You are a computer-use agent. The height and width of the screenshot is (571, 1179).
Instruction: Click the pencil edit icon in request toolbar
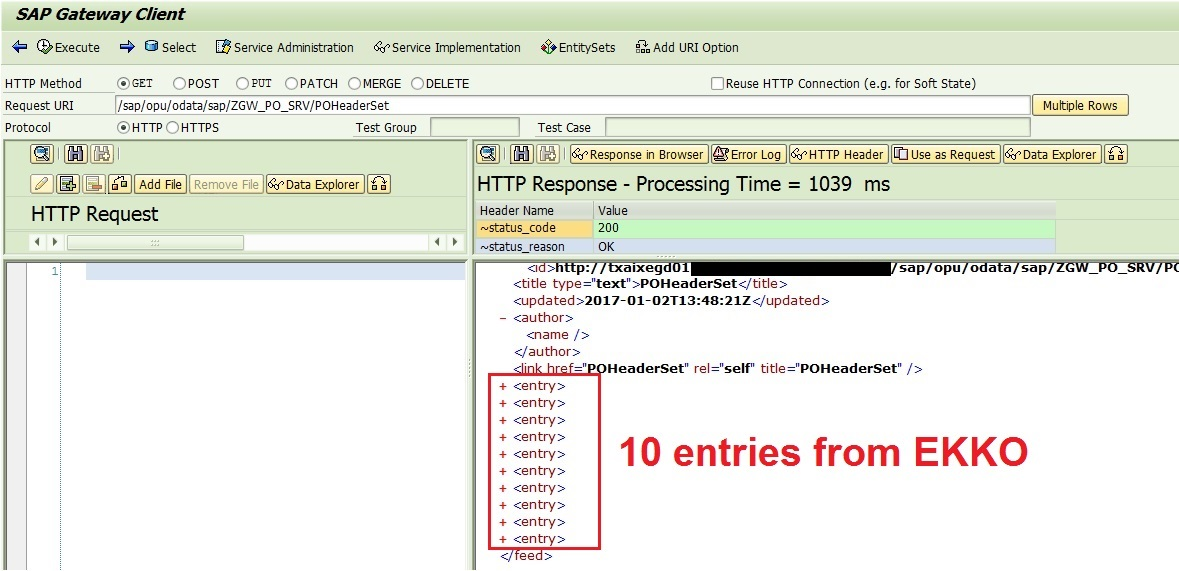coord(42,184)
